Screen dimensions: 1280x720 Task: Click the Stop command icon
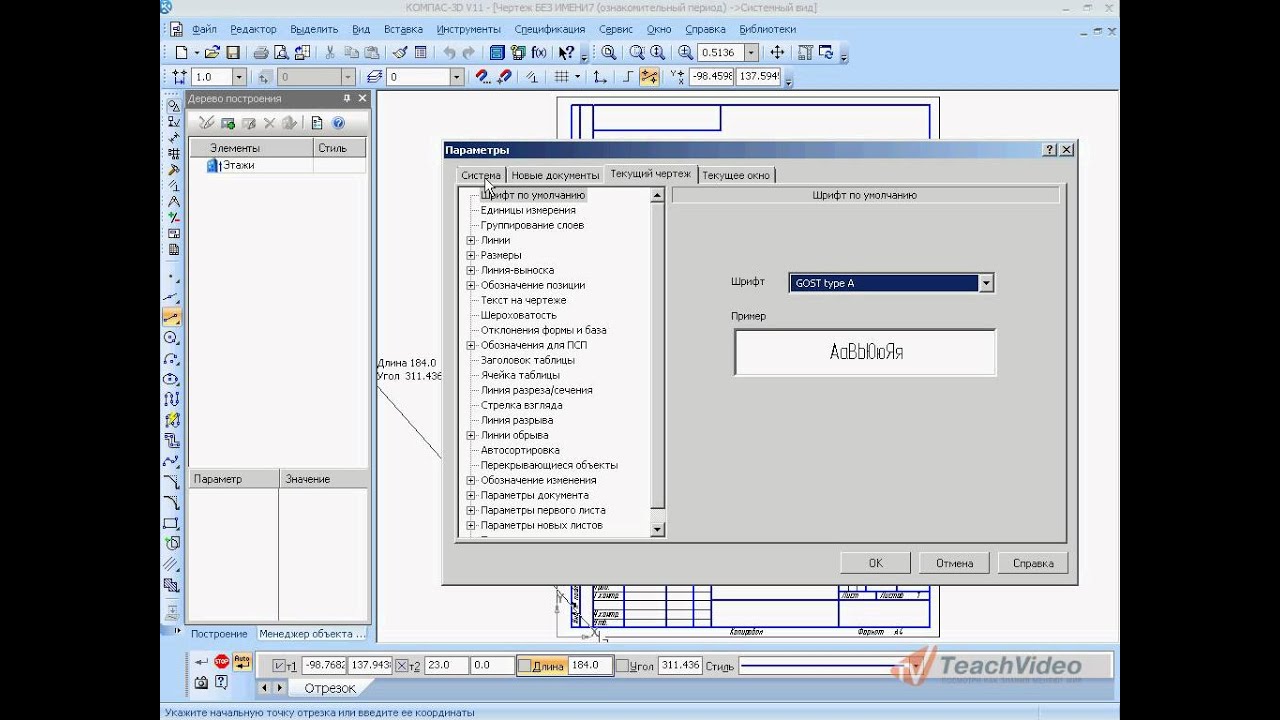point(222,662)
